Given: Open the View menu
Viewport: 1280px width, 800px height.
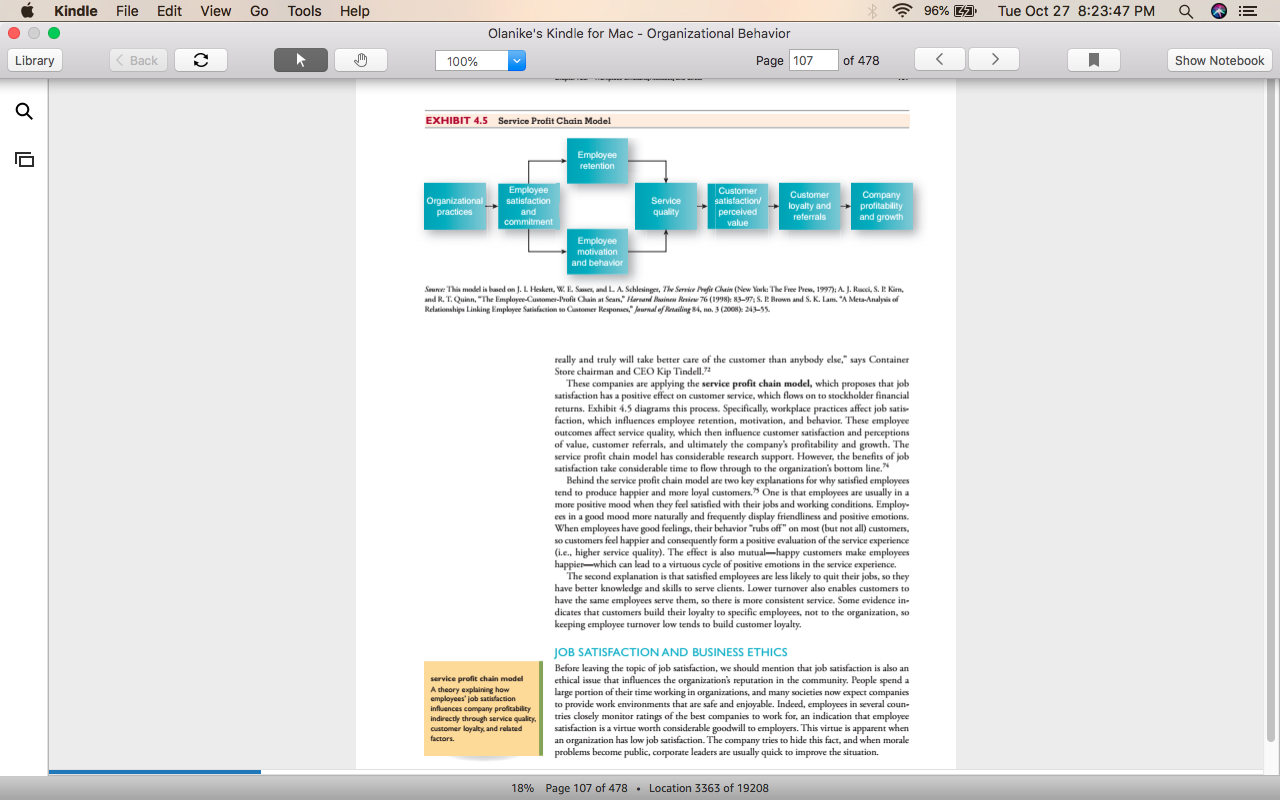Looking at the screenshot, I should (215, 11).
